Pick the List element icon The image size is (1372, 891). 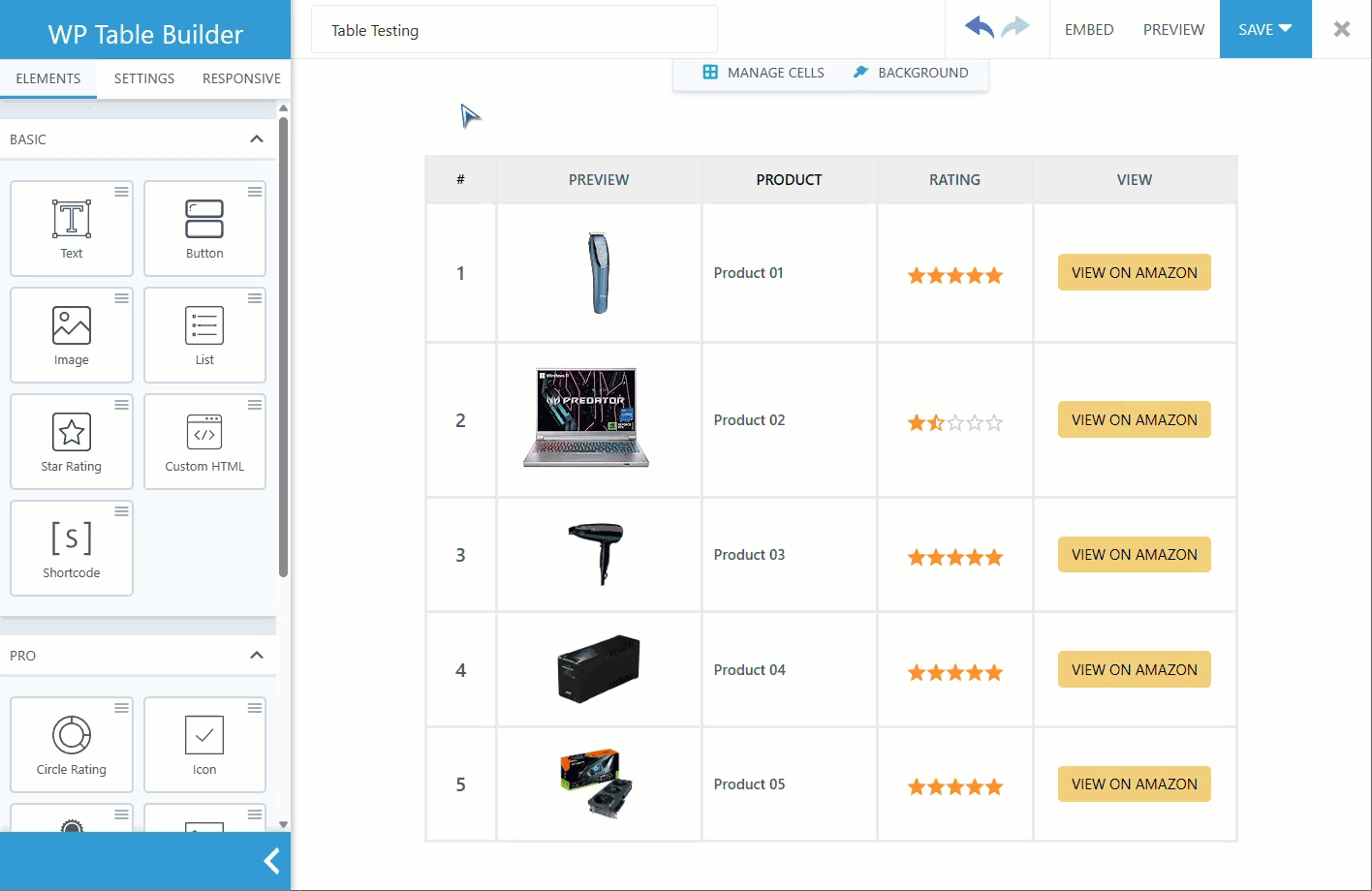click(x=204, y=326)
